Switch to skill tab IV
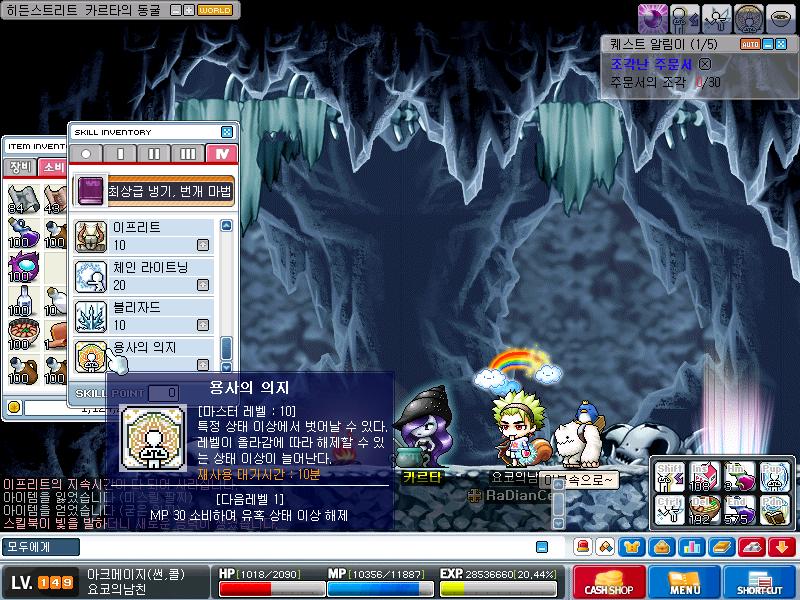800x600 pixels. tap(221, 154)
